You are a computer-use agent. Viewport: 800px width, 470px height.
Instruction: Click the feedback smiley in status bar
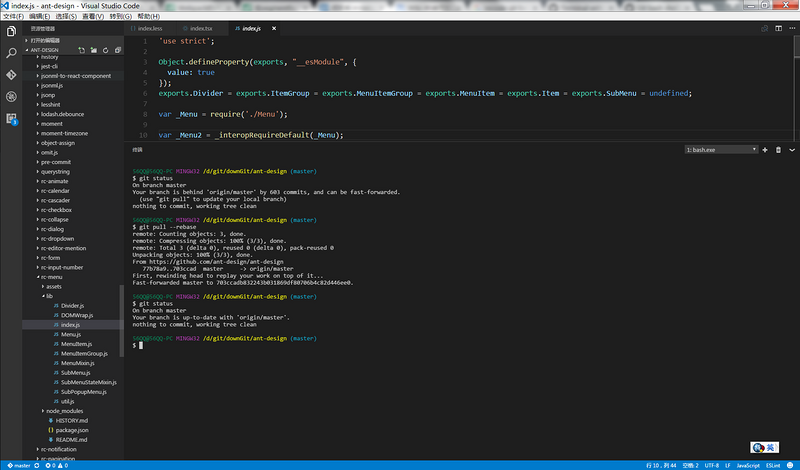(790, 465)
